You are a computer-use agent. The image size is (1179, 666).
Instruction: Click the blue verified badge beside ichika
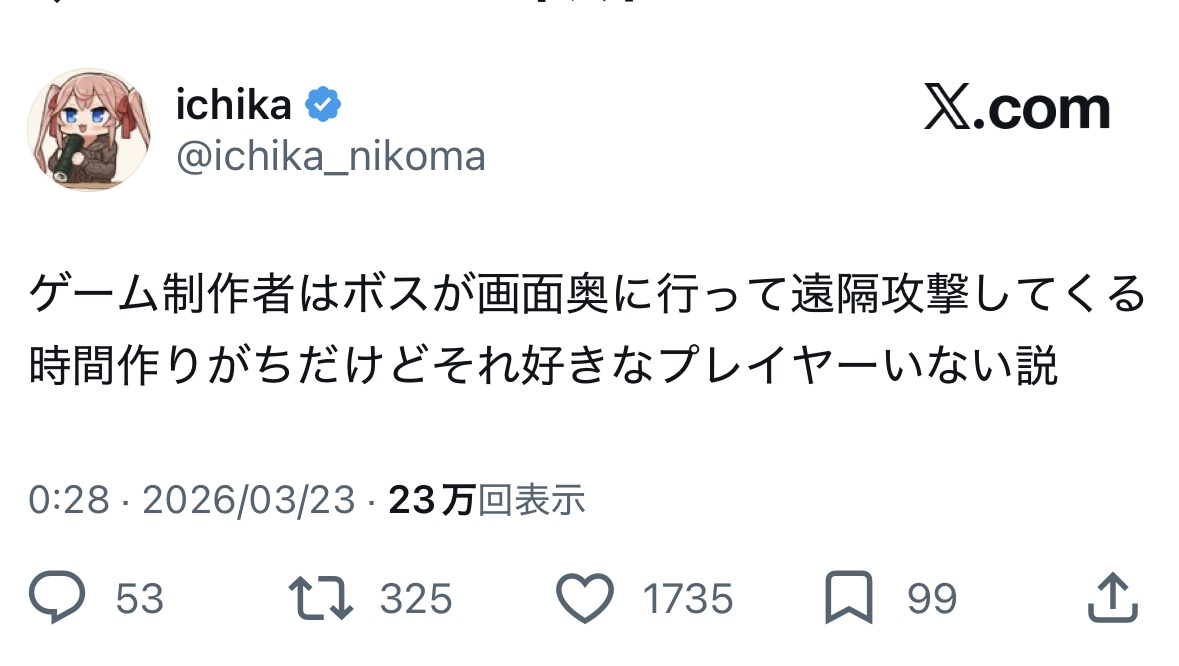(323, 104)
